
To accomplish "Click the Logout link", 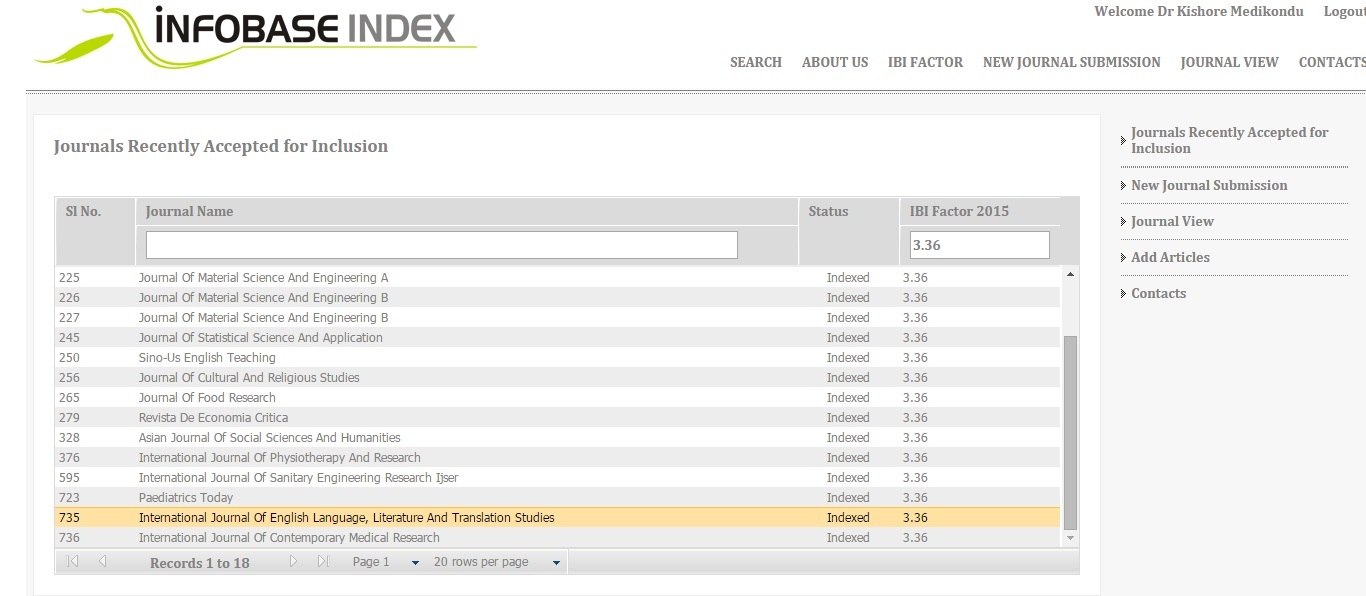I will click(1344, 11).
